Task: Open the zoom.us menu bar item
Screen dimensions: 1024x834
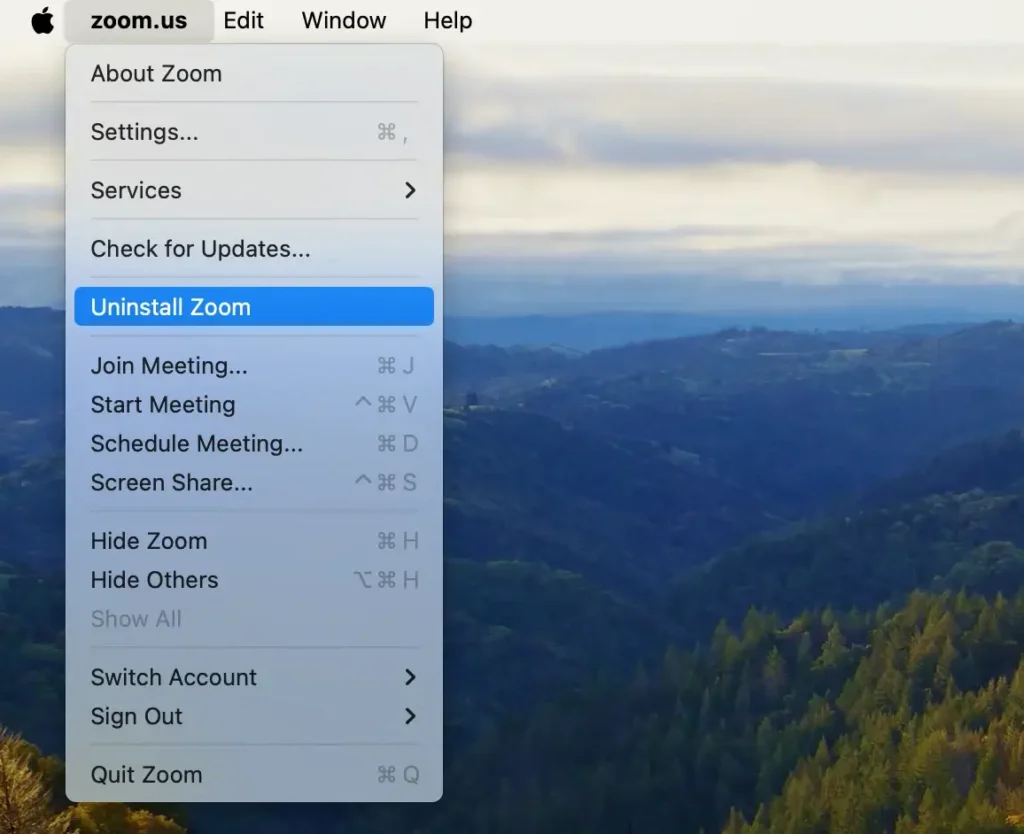Action: click(x=139, y=20)
